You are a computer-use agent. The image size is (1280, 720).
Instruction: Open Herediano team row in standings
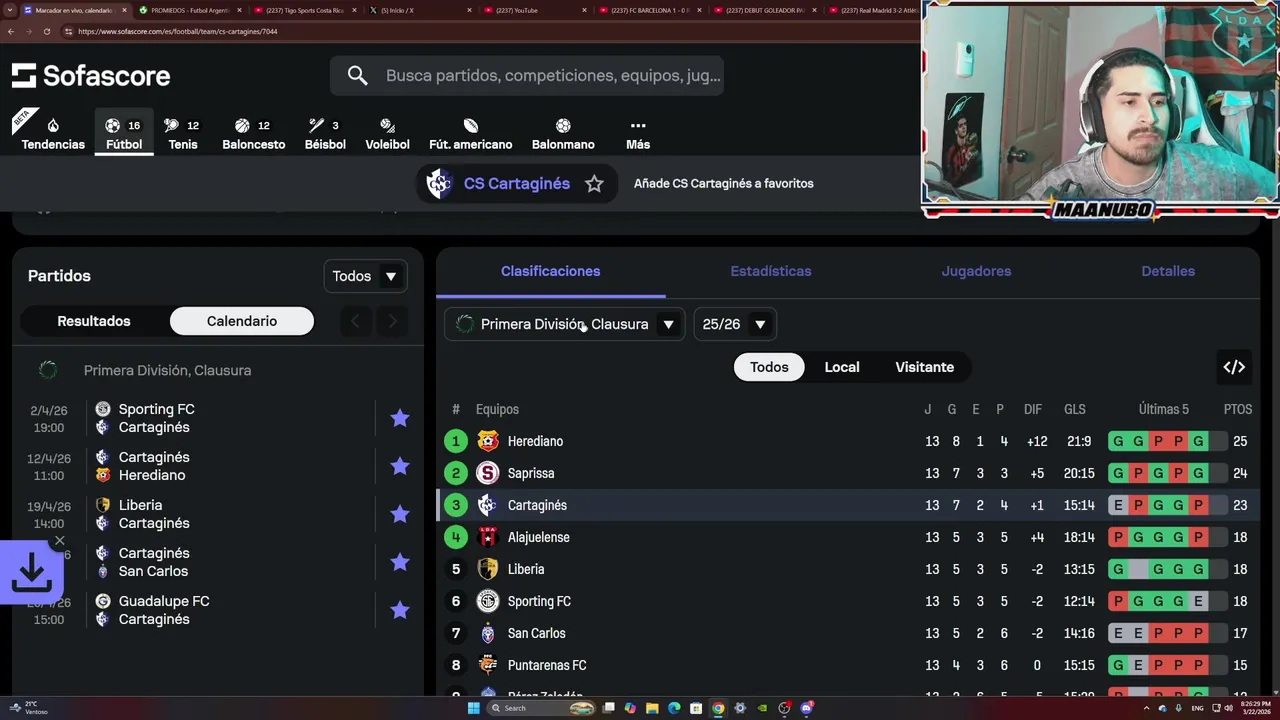(848, 441)
